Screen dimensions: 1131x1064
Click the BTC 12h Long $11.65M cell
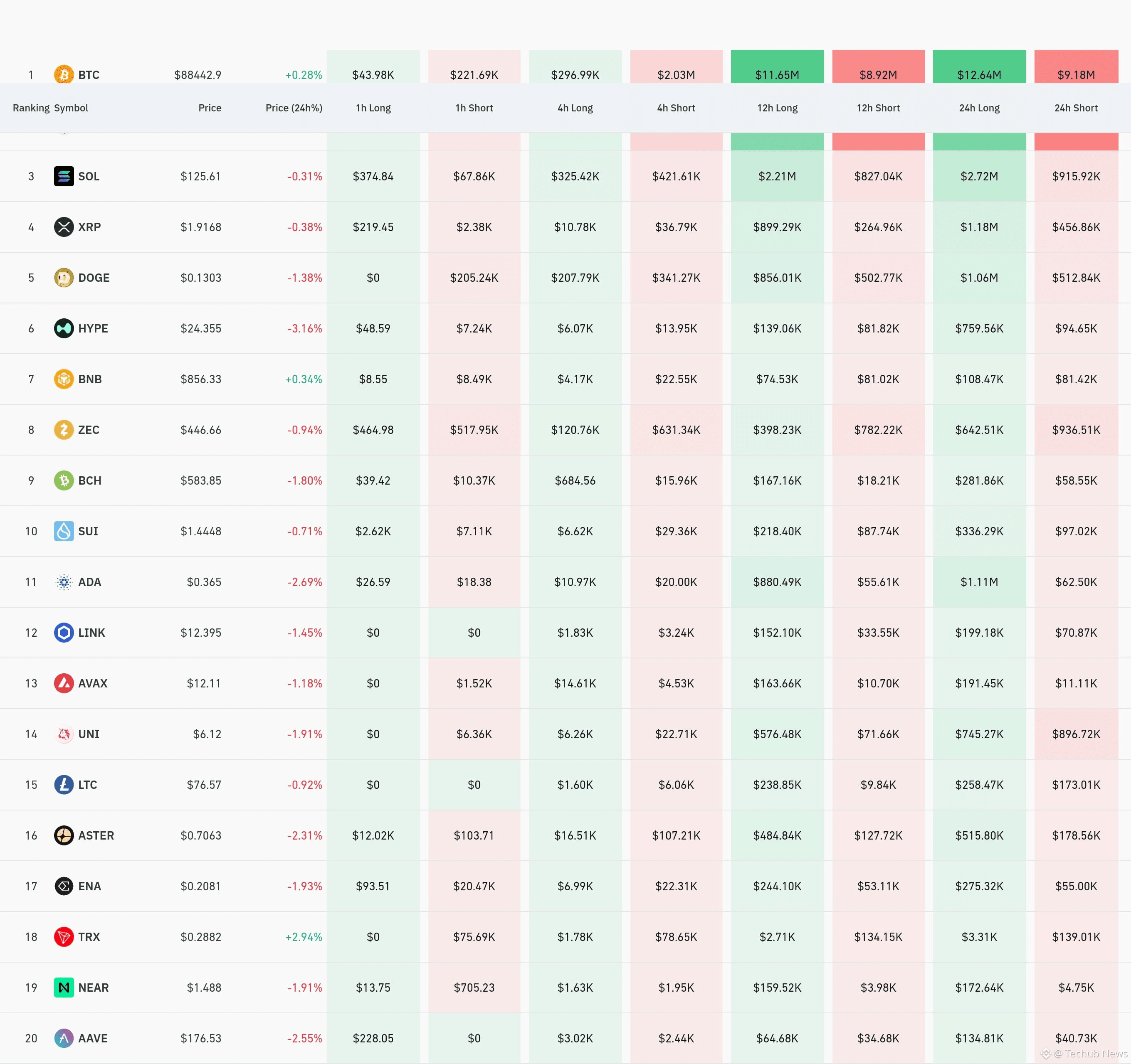(777, 74)
